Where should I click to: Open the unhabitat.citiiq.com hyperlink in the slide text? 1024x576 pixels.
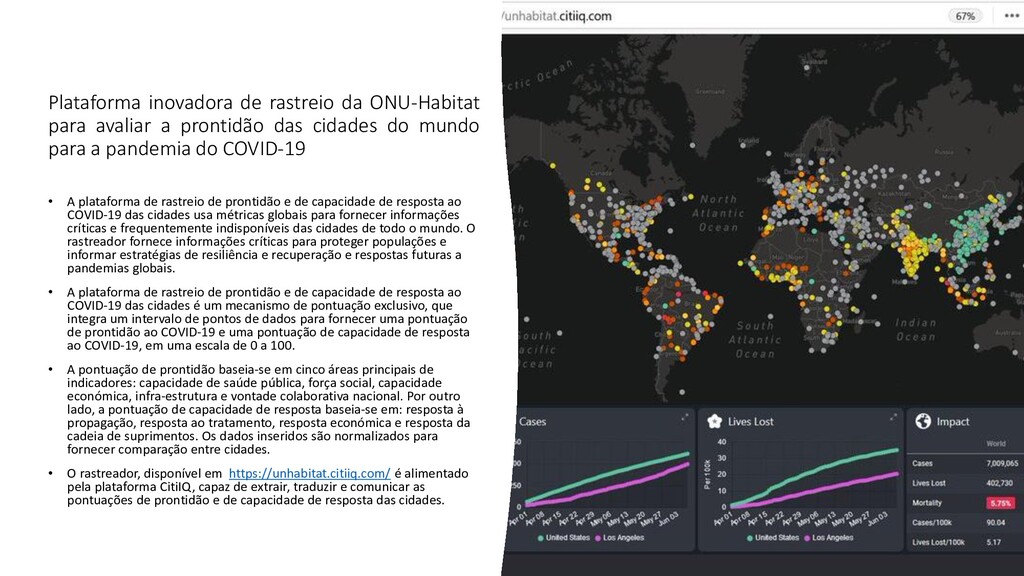[310, 473]
